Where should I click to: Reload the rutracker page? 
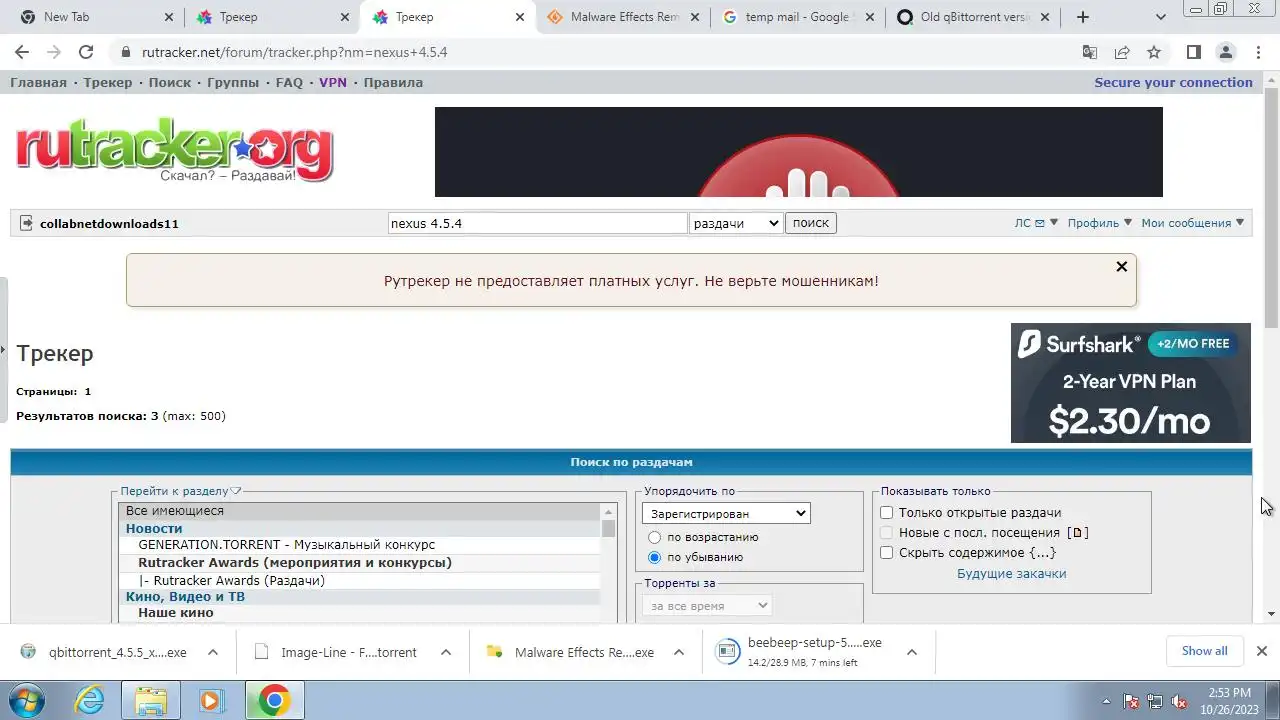click(x=86, y=52)
